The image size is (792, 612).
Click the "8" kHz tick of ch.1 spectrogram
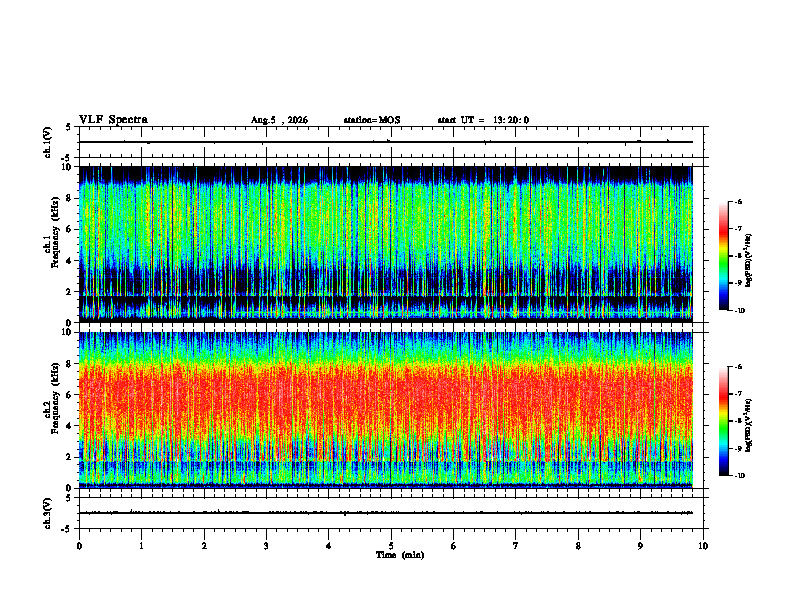click(x=70, y=198)
